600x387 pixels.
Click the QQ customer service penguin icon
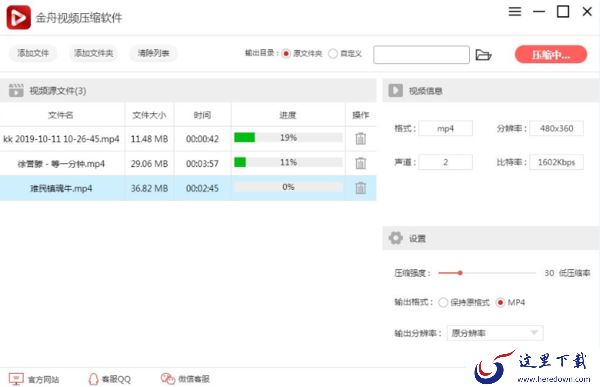pyautogui.click(x=93, y=379)
